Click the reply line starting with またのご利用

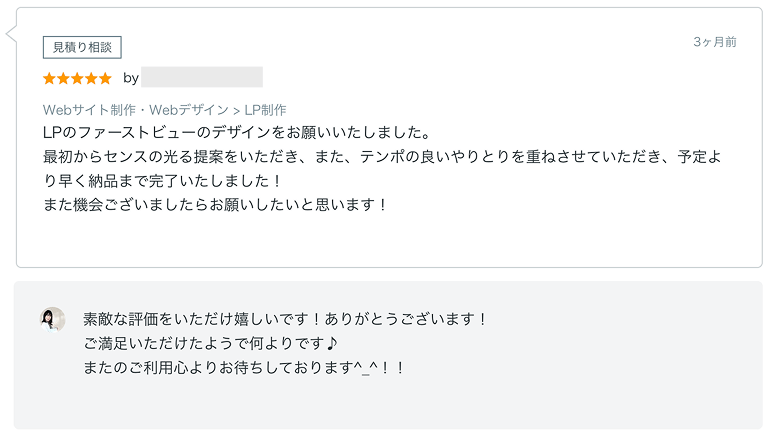[x=244, y=368]
